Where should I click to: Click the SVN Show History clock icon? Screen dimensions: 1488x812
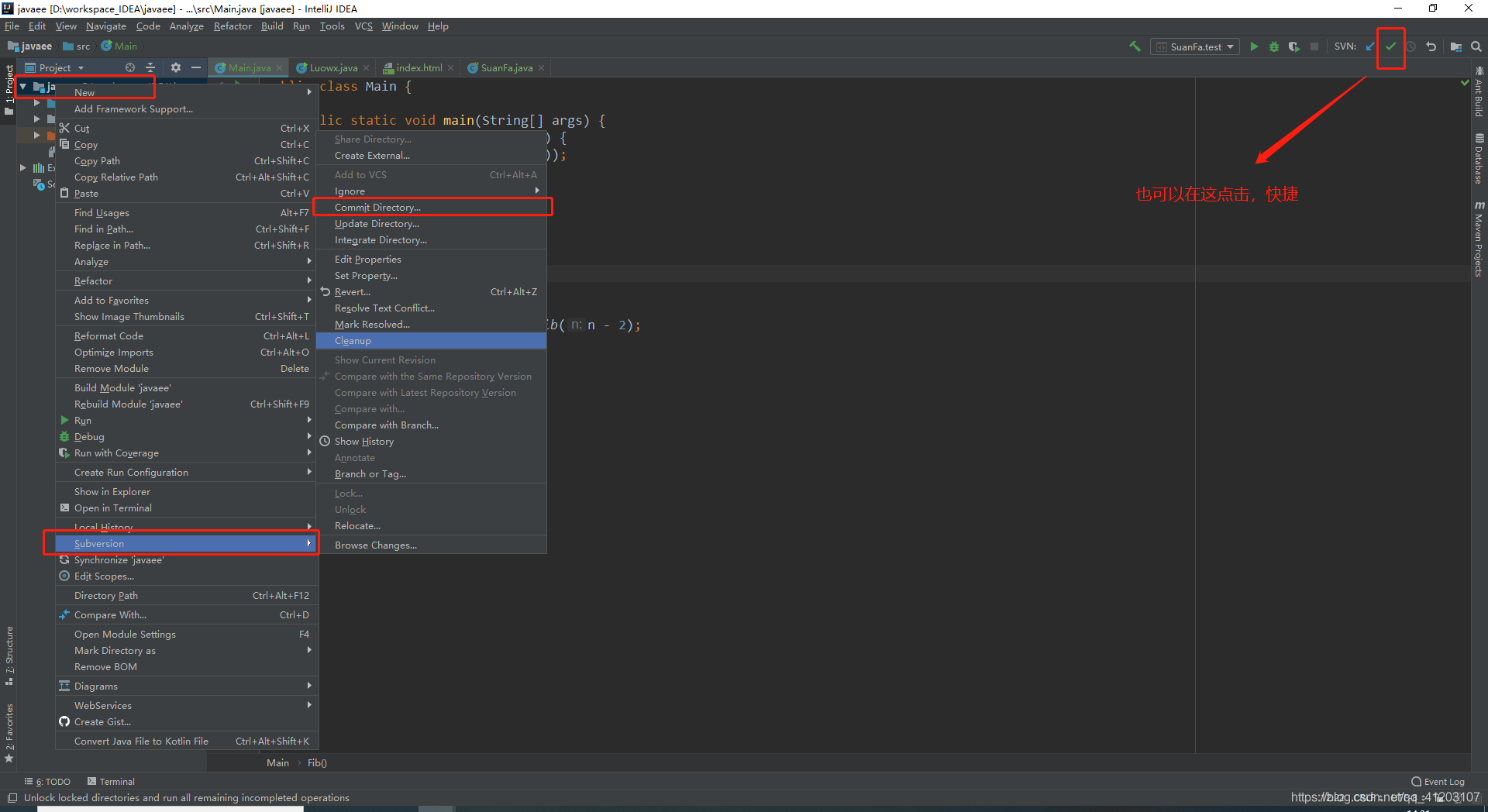(x=1411, y=46)
